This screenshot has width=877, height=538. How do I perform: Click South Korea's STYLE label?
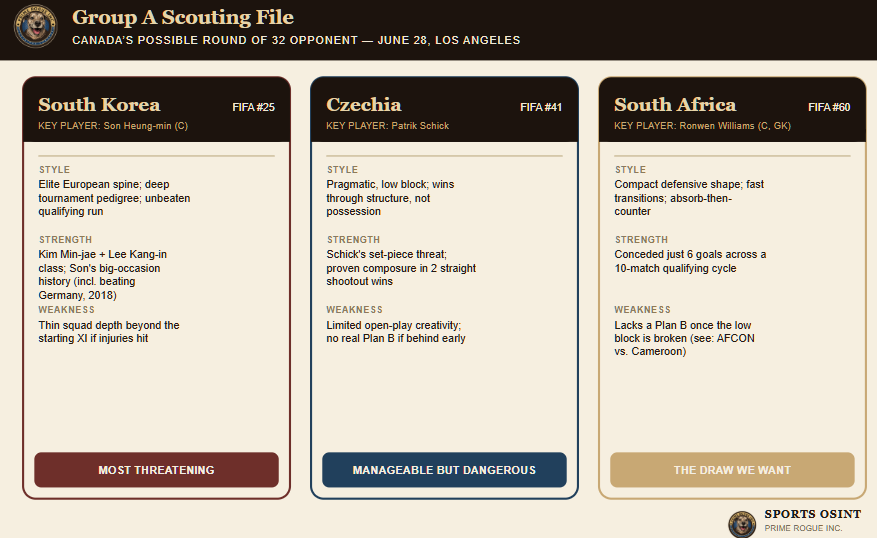click(54, 169)
